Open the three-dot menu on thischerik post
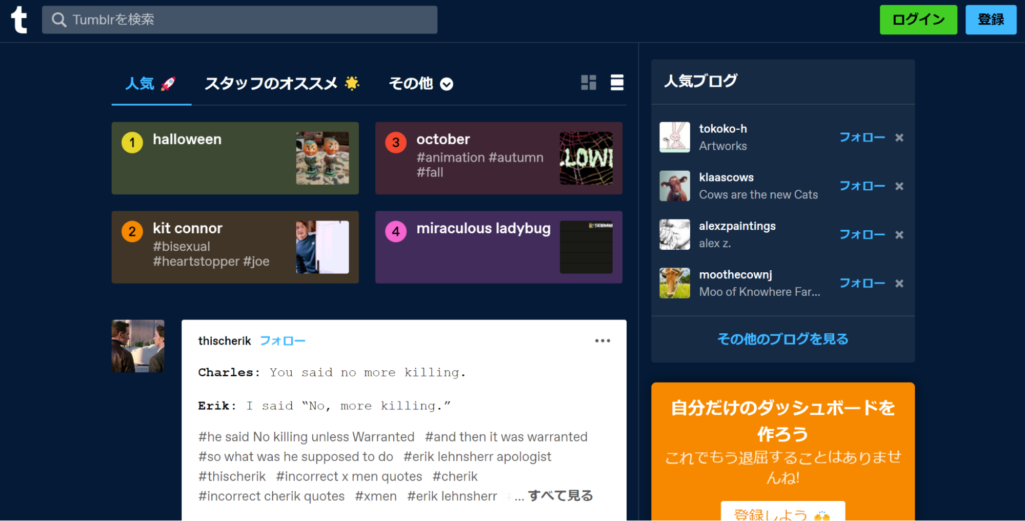This screenshot has height=521, width=1025. click(602, 341)
